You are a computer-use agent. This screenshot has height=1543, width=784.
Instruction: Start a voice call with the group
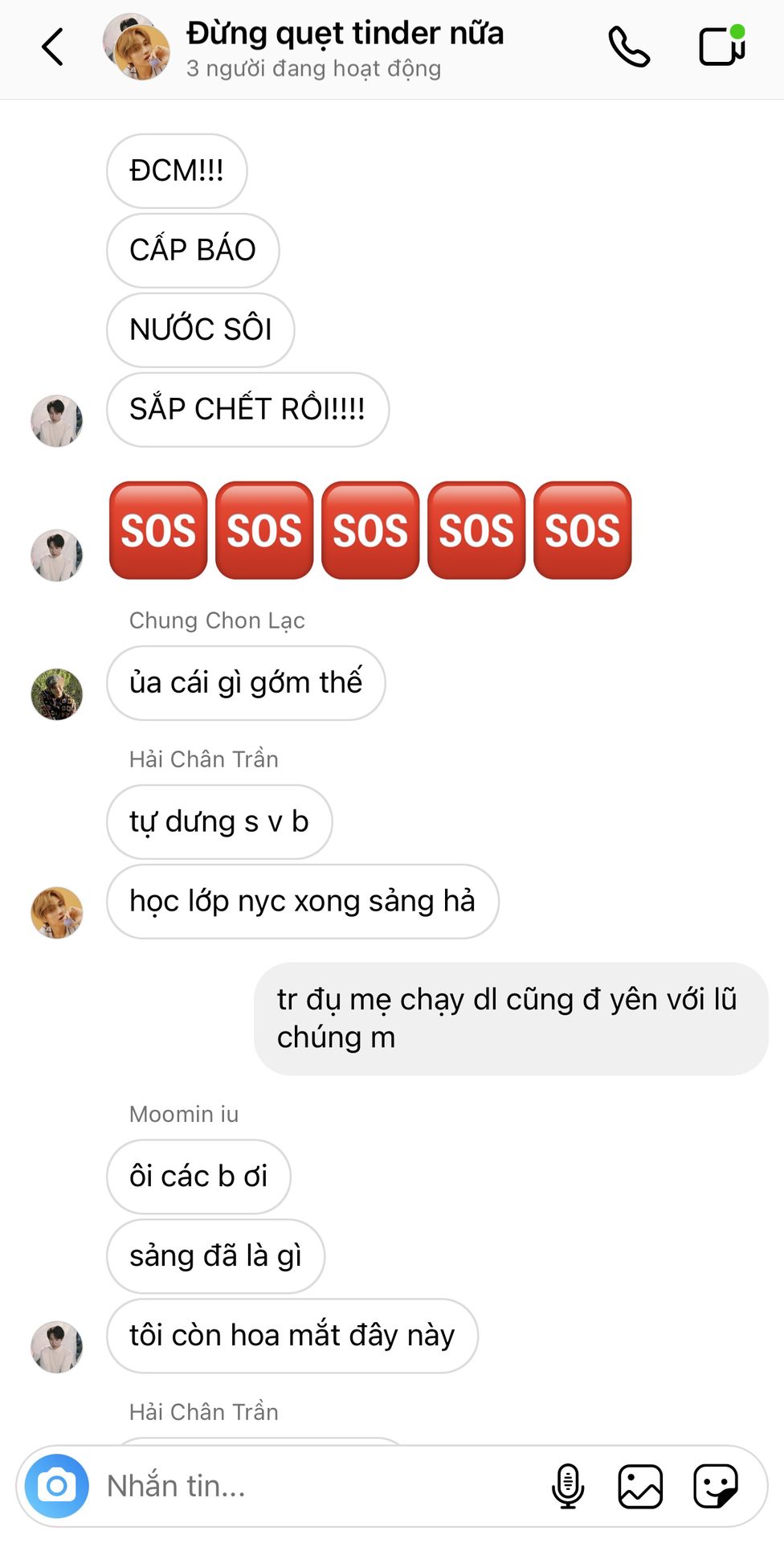[x=628, y=47]
